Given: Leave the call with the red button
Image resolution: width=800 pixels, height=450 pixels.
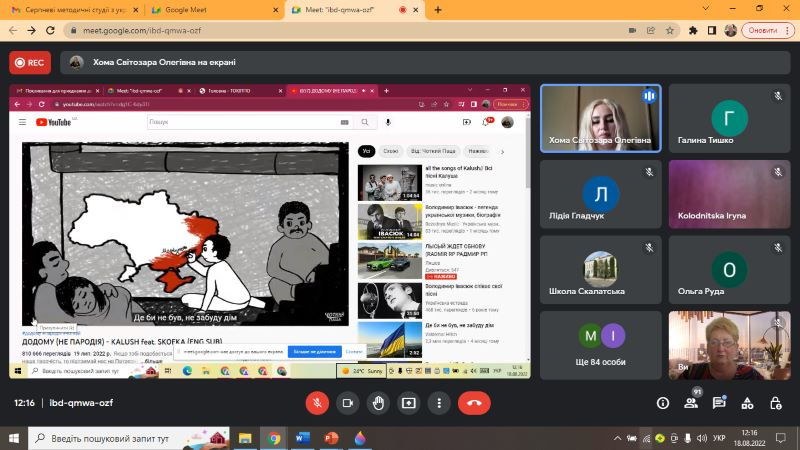Looking at the screenshot, I should pyautogui.click(x=474, y=403).
